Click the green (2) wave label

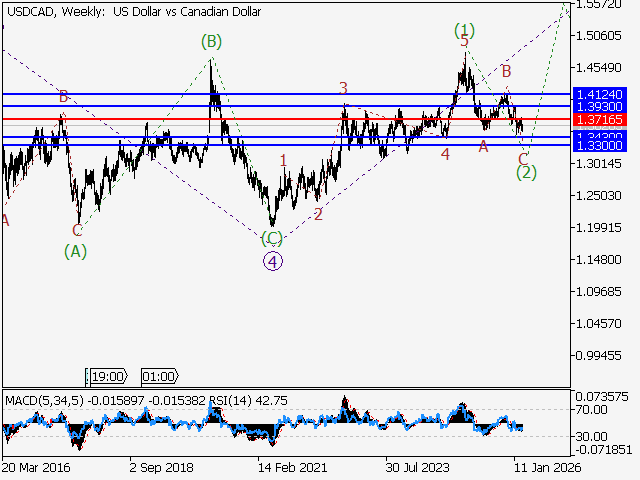tap(527, 172)
